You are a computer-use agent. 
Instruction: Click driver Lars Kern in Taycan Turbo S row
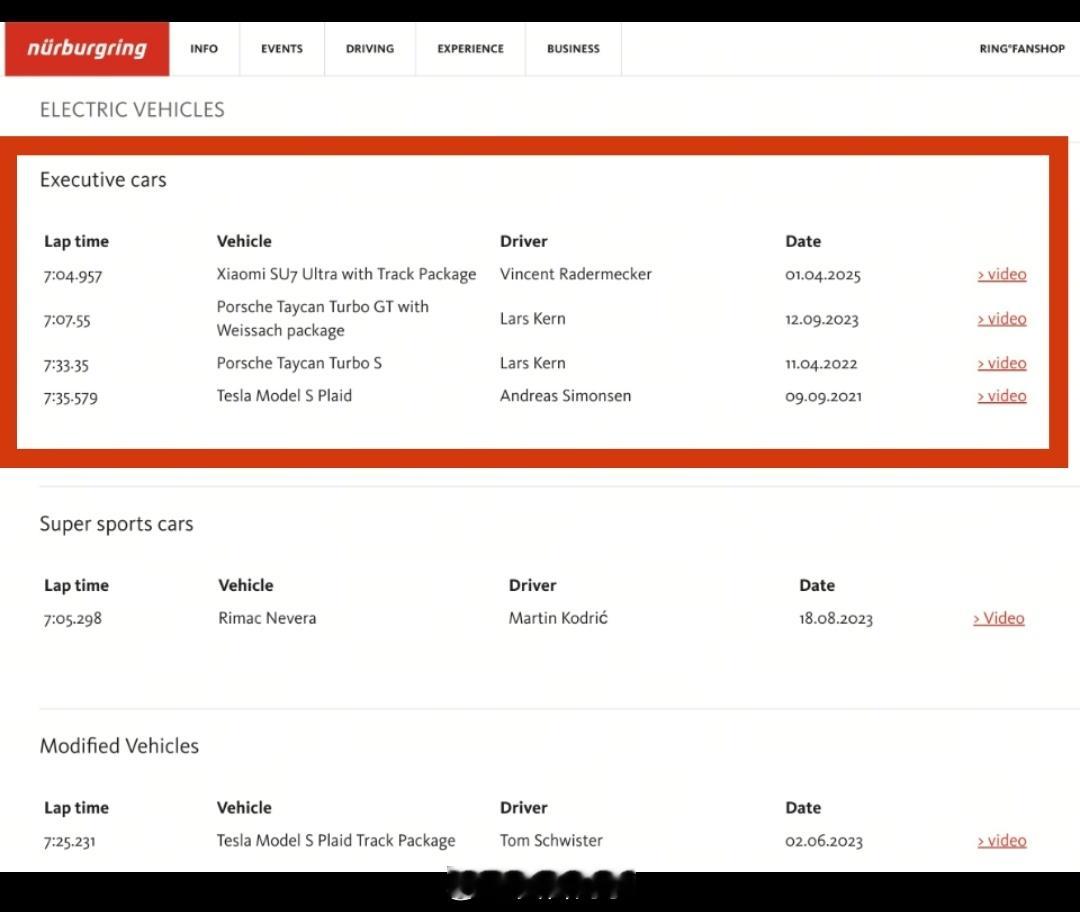pyautogui.click(x=532, y=363)
